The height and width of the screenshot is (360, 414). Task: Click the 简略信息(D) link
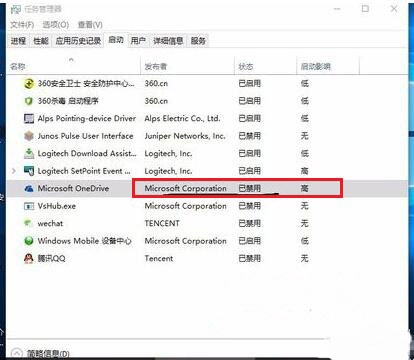[48, 354]
